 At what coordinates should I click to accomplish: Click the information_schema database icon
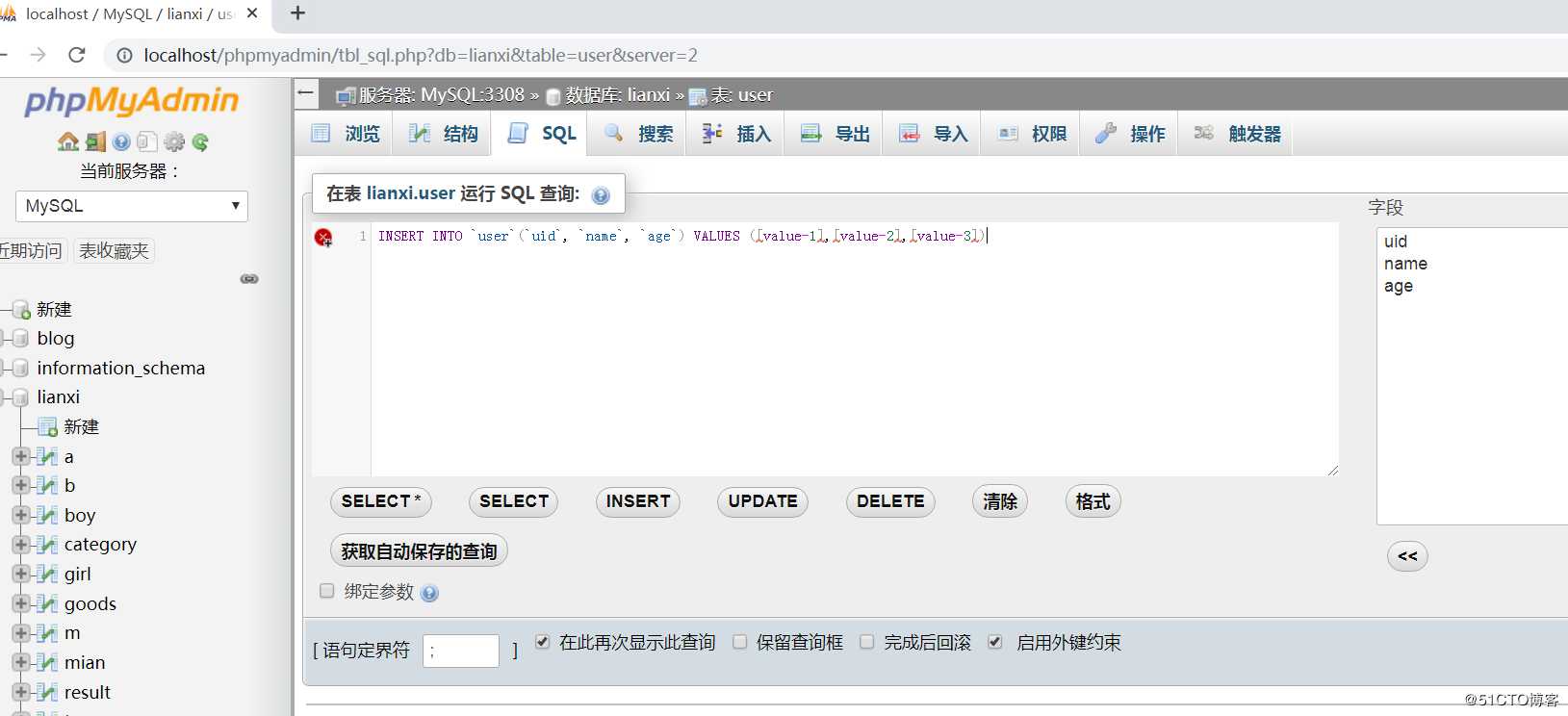[19, 368]
